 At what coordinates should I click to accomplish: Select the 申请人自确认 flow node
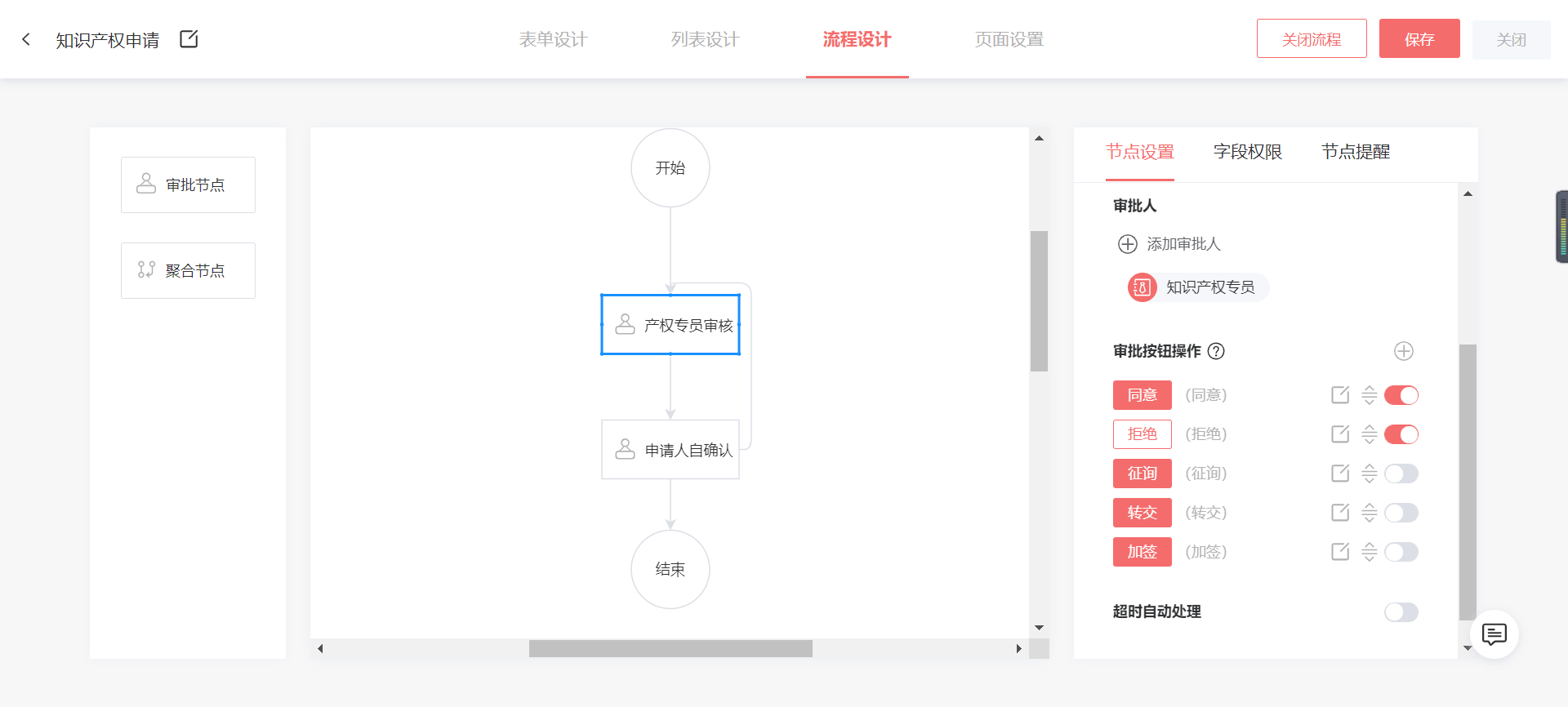[670, 450]
